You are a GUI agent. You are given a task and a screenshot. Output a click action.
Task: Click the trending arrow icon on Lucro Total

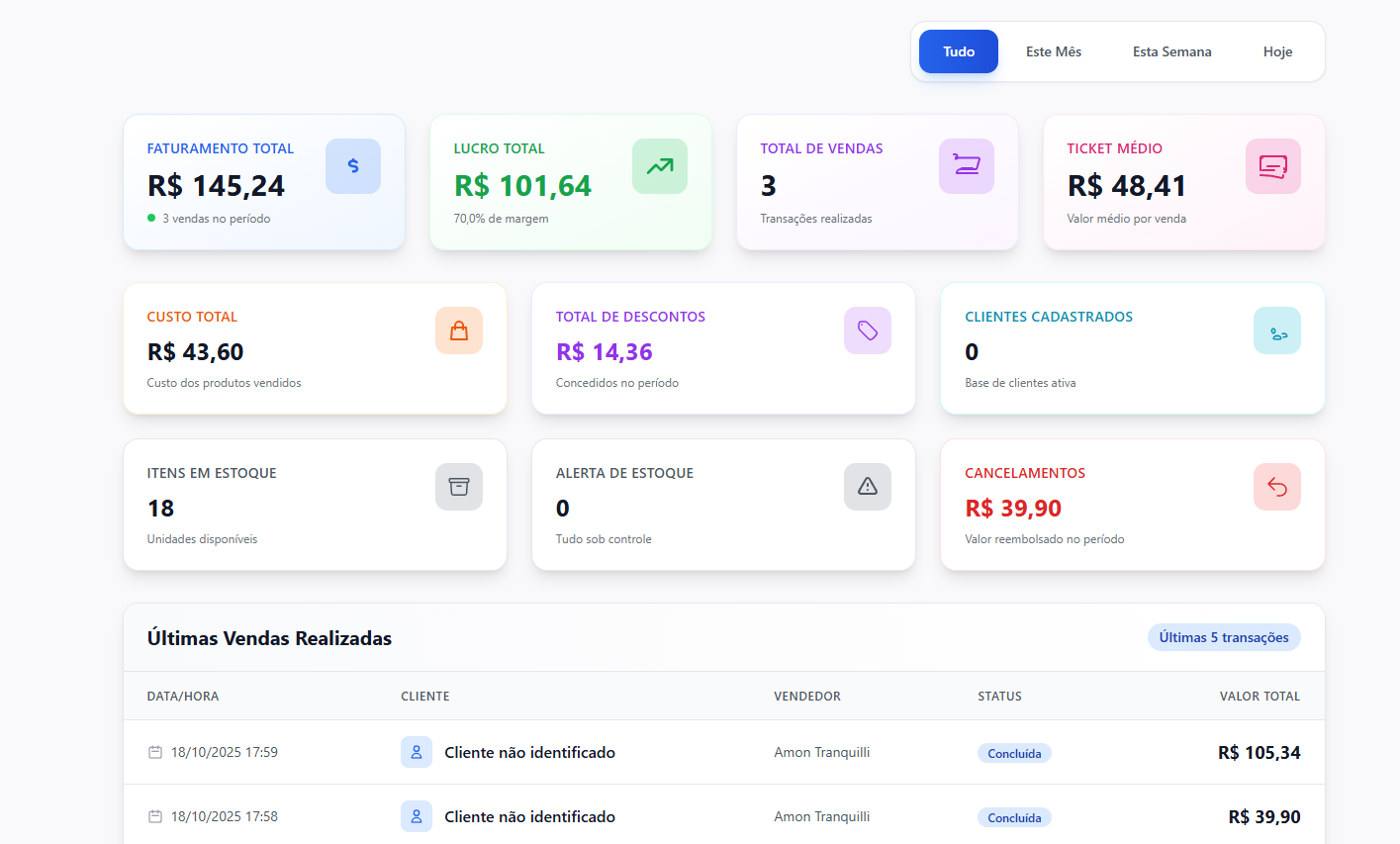point(660,165)
